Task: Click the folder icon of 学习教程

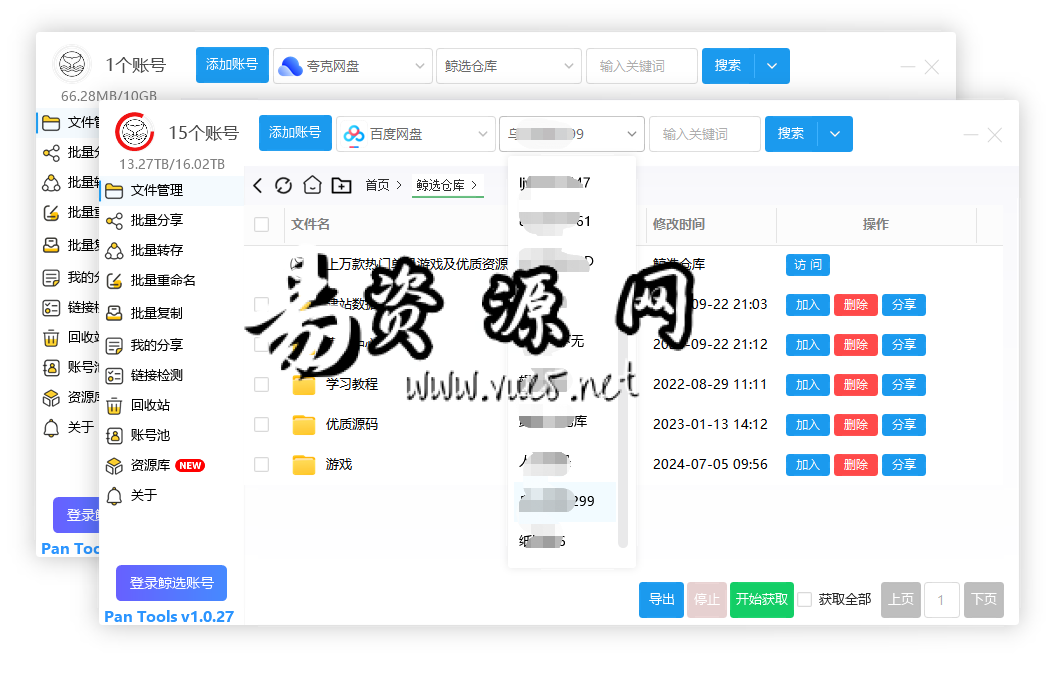Action: click(x=304, y=385)
